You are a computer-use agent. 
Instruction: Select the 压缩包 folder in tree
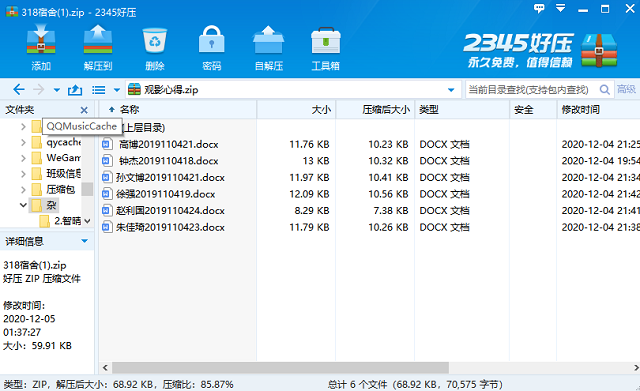(53, 189)
